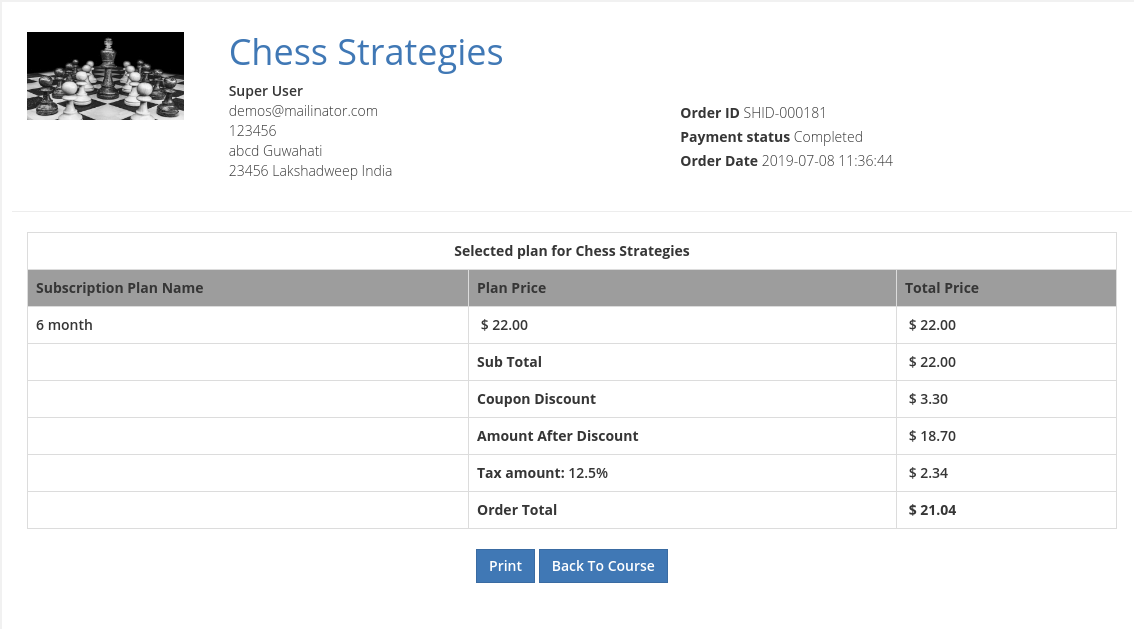This screenshot has width=1134, height=629.
Task: Click Selected plan for Chess Strategies caption
Action: (571, 251)
